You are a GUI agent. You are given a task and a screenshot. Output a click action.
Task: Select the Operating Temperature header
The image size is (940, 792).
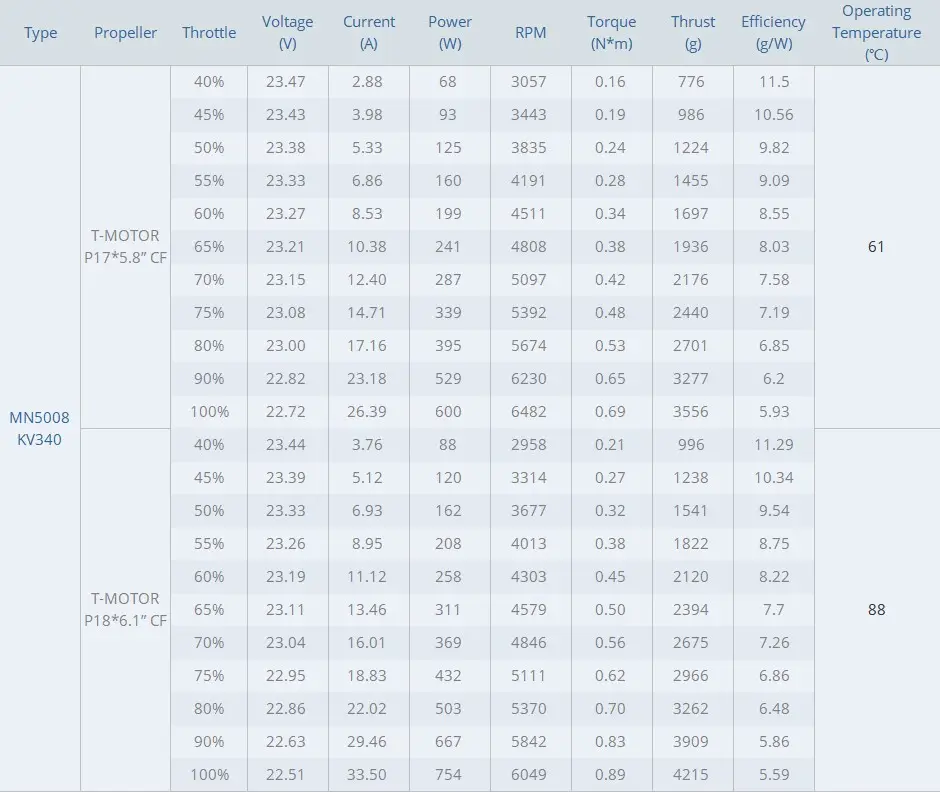pyautogui.click(x=876, y=33)
